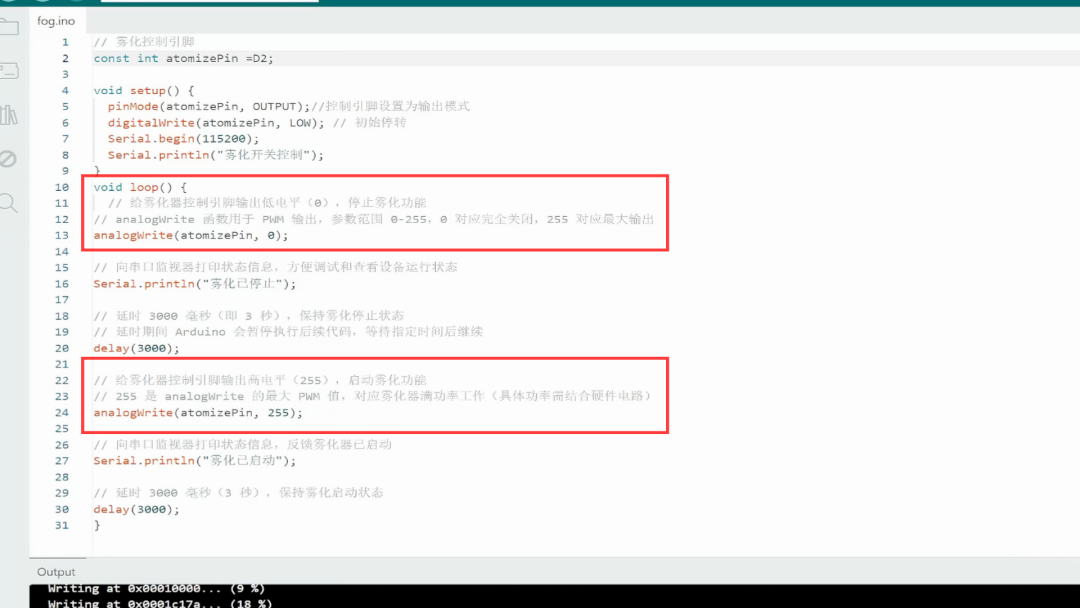The image size is (1080, 608).
Task: Click output line 'Writing at 0x0001c17a... (18 %)'
Action: pos(160,603)
